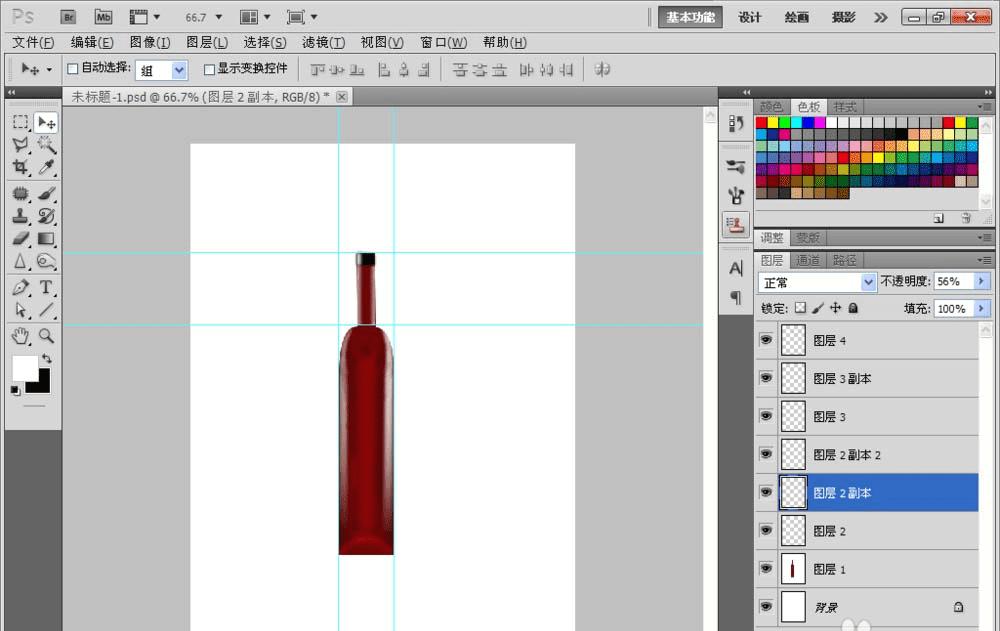Check the 显示变换控件 option
This screenshot has height=631, width=1000.
209,69
